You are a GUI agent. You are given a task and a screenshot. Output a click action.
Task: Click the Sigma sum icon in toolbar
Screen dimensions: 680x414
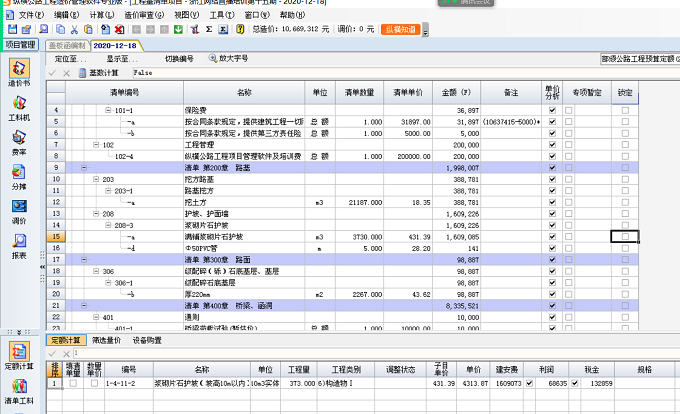click(209, 29)
